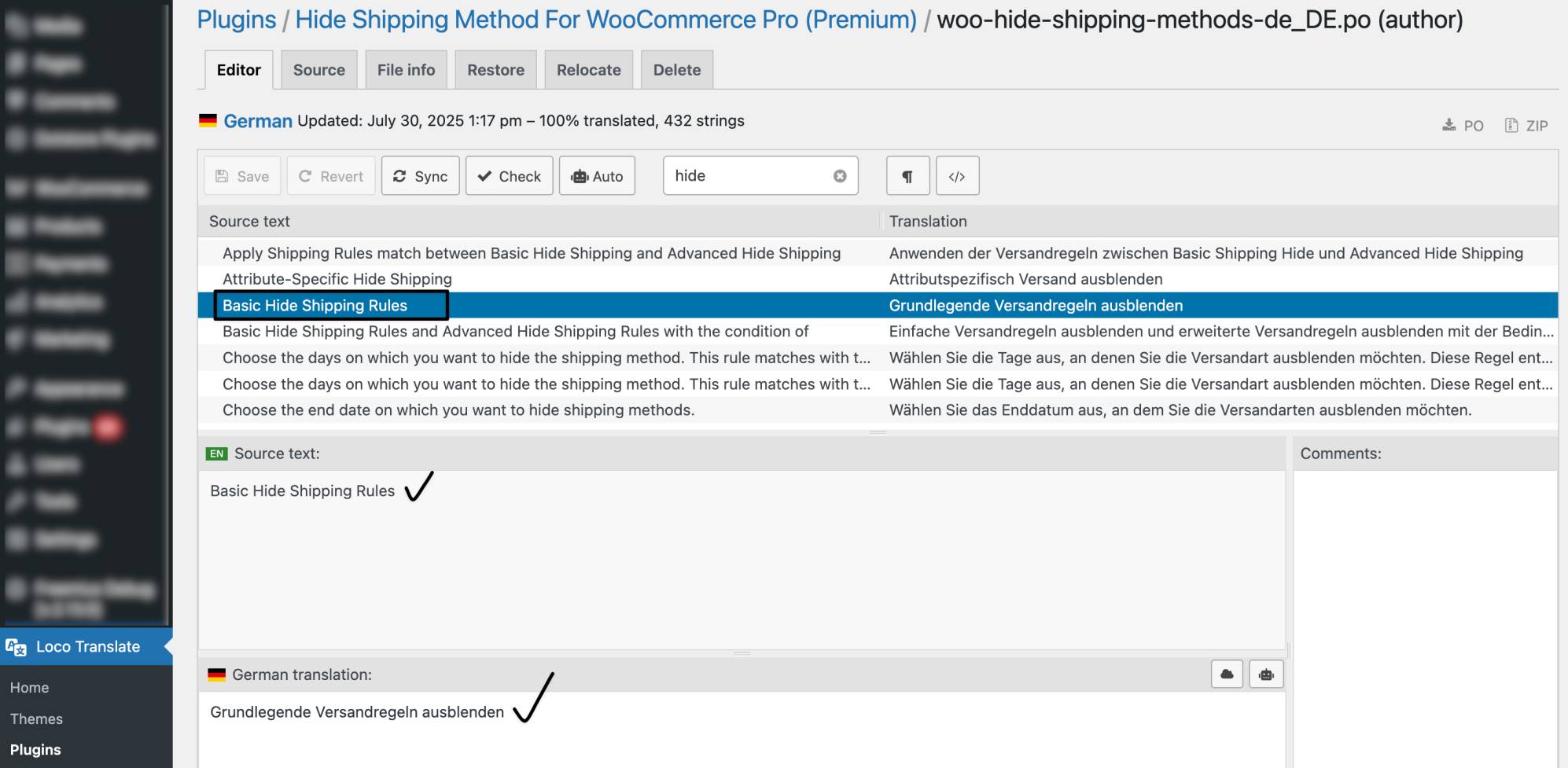The width and height of the screenshot is (1568, 768).
Task: Click inside the Comments text area
Action: click(1425, 619)
